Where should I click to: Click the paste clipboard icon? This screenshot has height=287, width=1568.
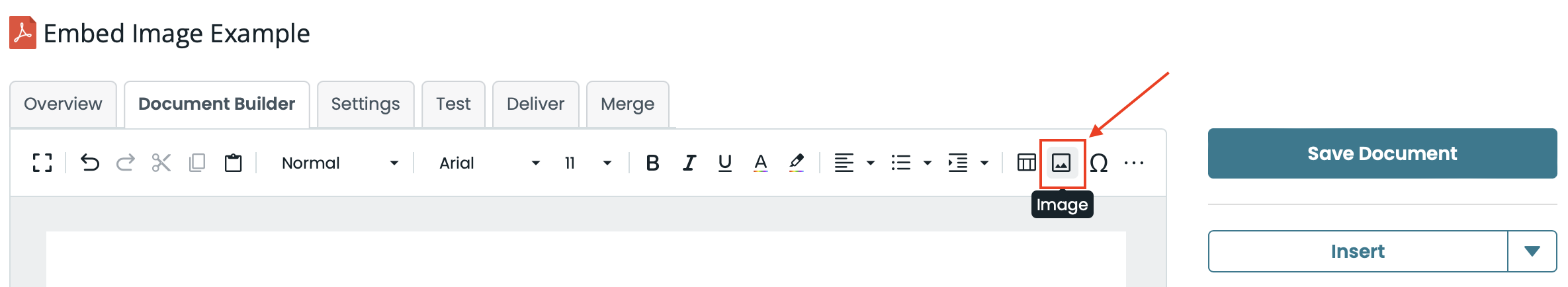233,163
